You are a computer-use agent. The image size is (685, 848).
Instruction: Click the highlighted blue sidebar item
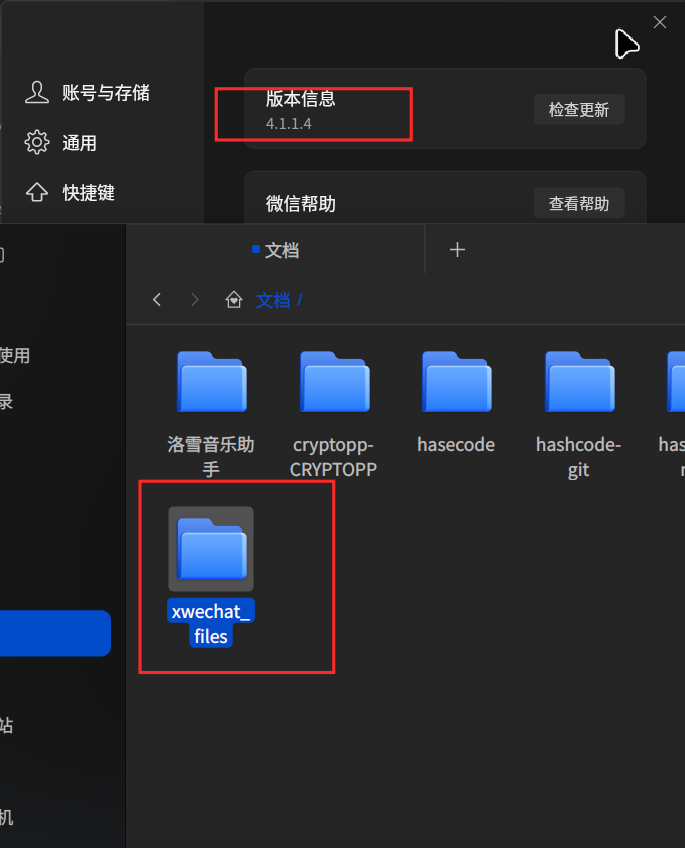55,633
